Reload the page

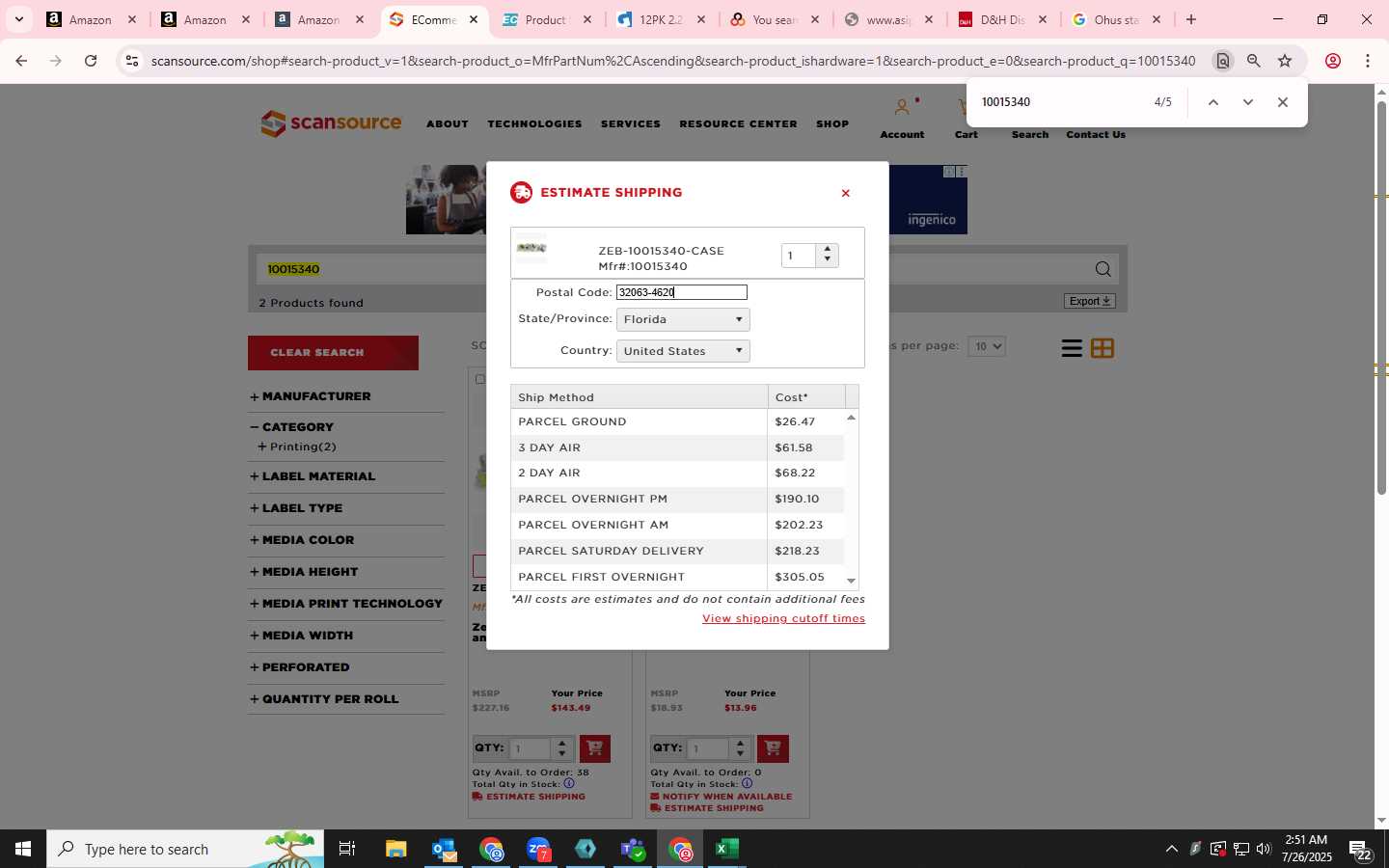[91, 61]
